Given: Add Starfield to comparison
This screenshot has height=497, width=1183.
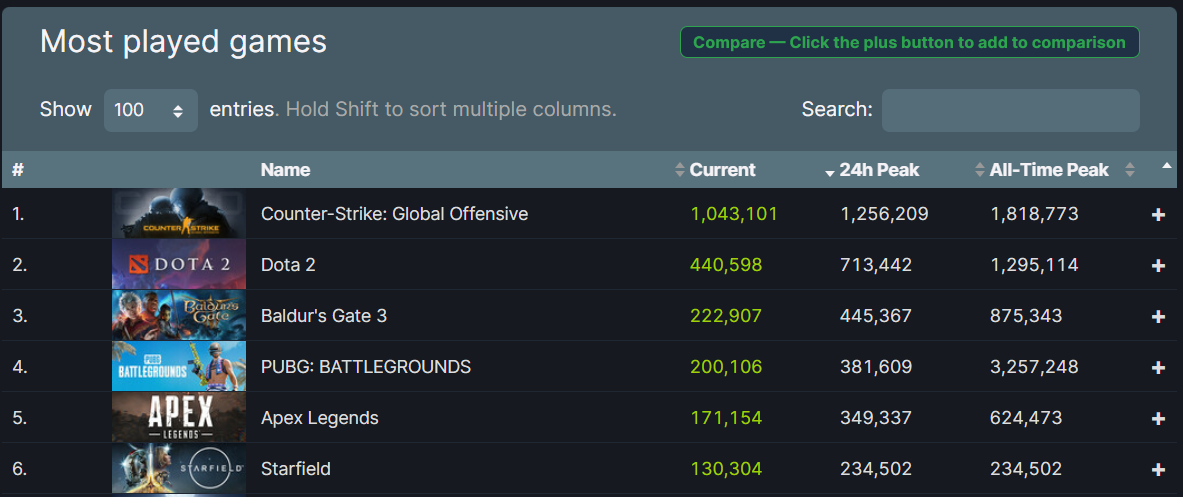Looking at the screenshot, I should 1158,470.
